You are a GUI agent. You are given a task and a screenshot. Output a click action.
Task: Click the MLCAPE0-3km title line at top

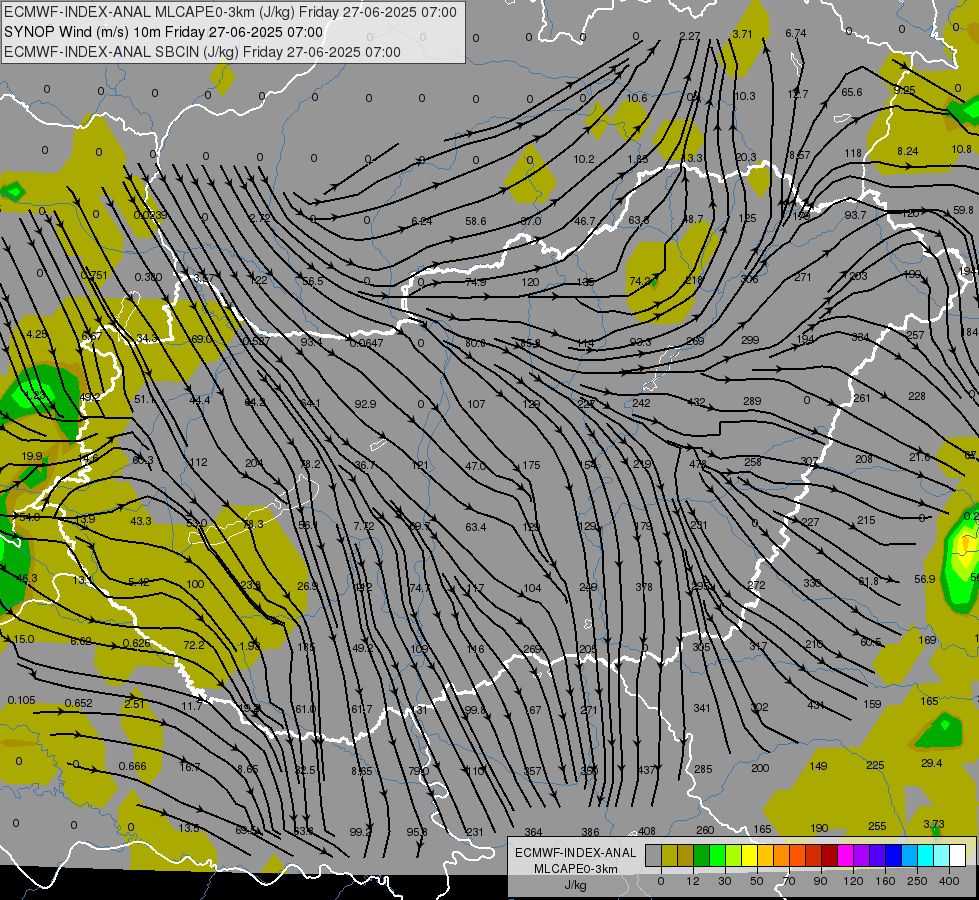coord(230,12)
